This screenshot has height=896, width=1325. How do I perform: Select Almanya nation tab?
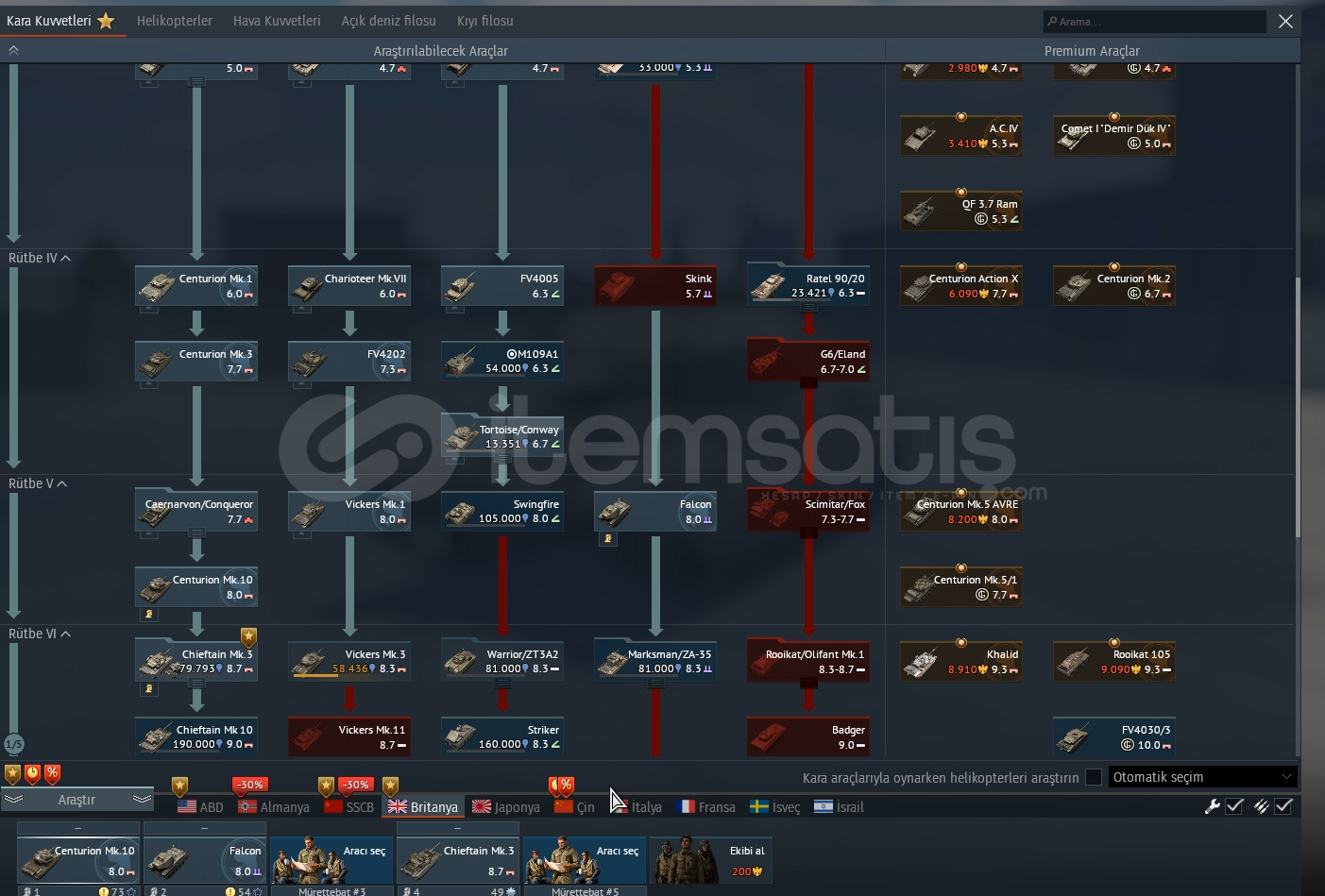pyautogui.click(x=274, y=807)
